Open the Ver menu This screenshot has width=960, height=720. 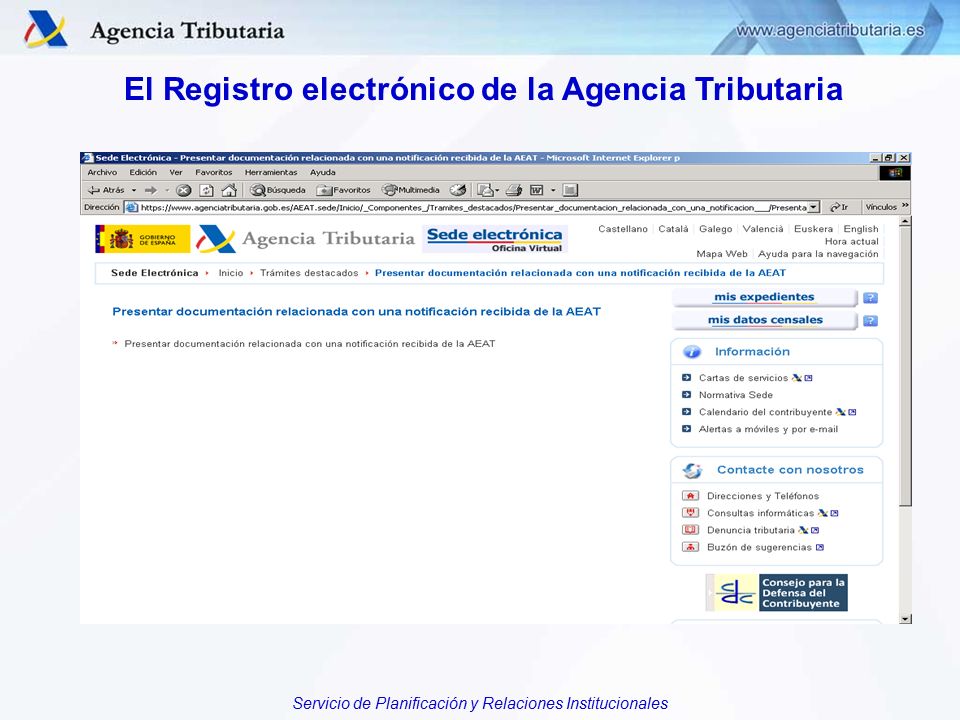click(x=176, y=173)
